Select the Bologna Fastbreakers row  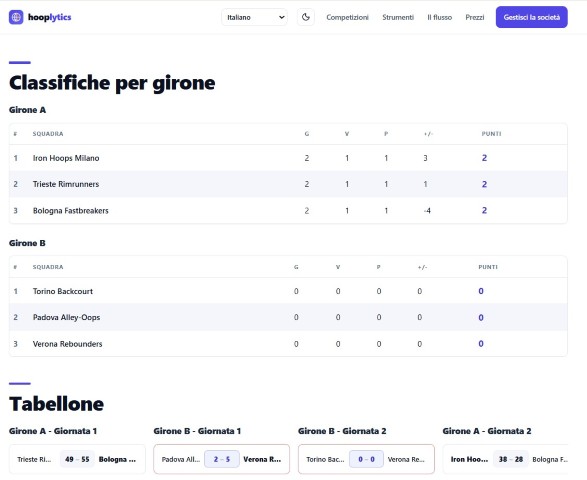point(288,210)
